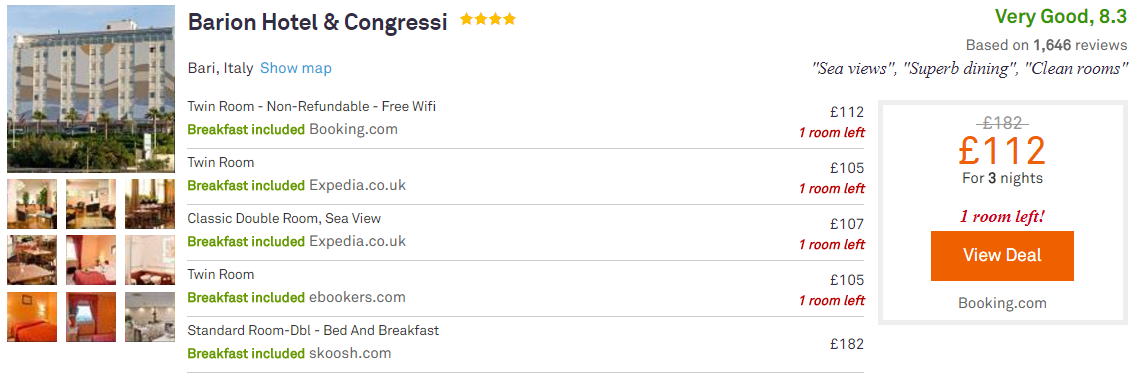This screenshot has height=375, width=1134.
Task: Click the £182 price on the skoosh row
Action: point(847,344)
